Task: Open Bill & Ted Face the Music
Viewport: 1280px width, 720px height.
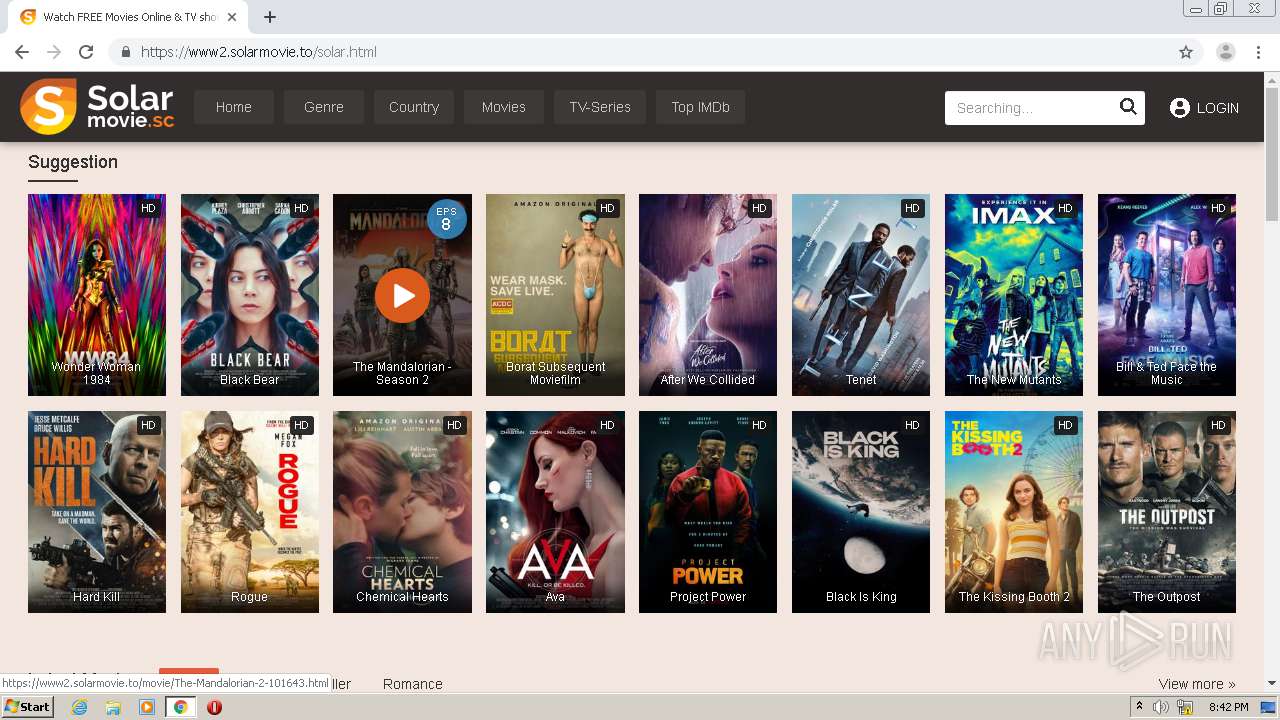Action: pyautogui.click(x=1167, y=295)
